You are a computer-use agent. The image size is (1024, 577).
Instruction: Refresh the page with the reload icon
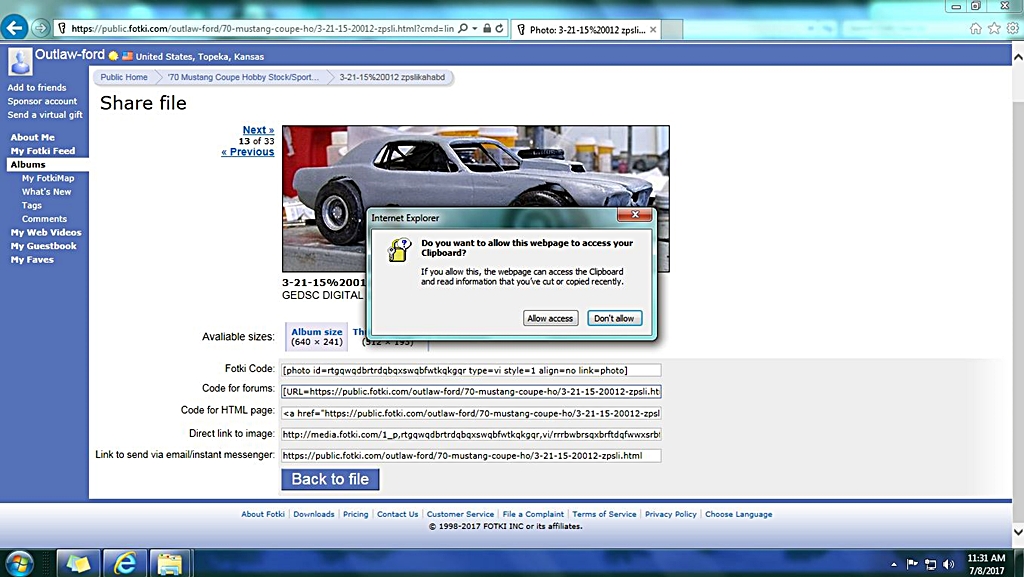click(499, 29)
